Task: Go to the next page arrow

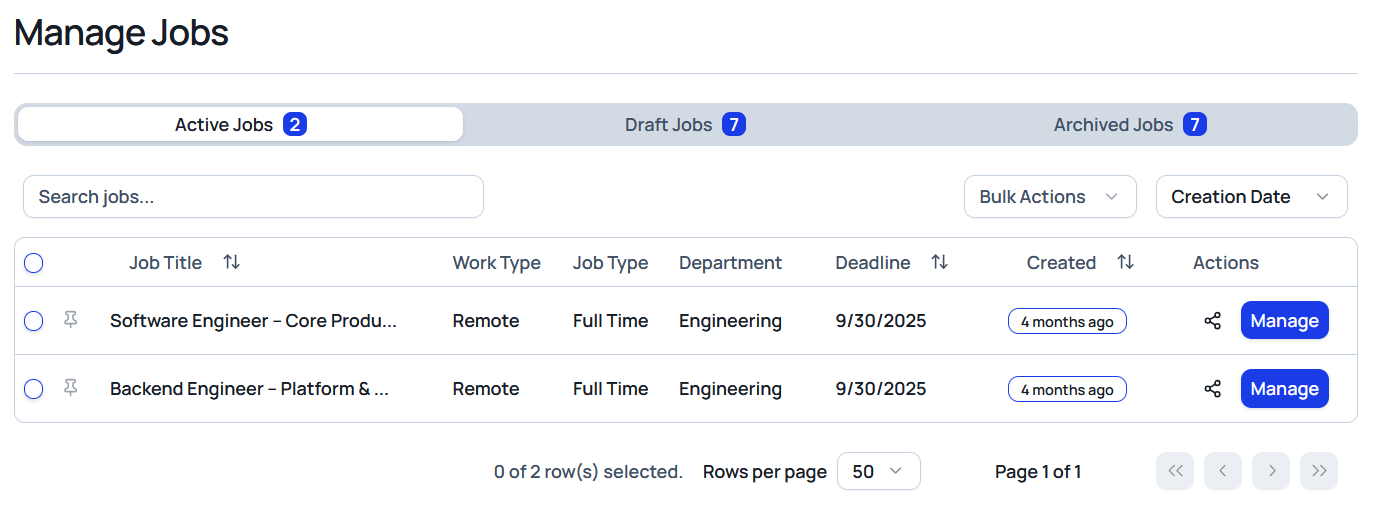Action: (1271, 471)
